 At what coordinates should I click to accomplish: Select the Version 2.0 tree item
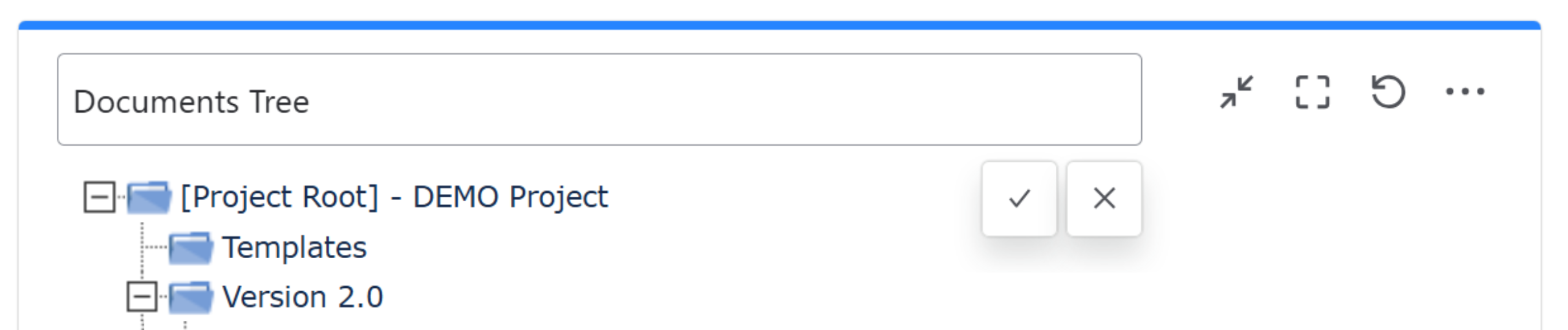coord(303,298)
